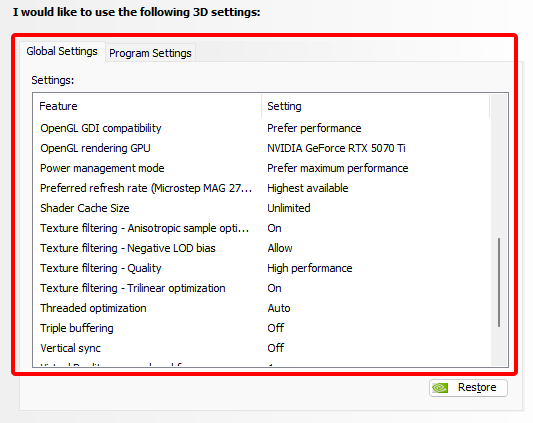Open the Off value for Vertical sync

[x=275, y=348]
